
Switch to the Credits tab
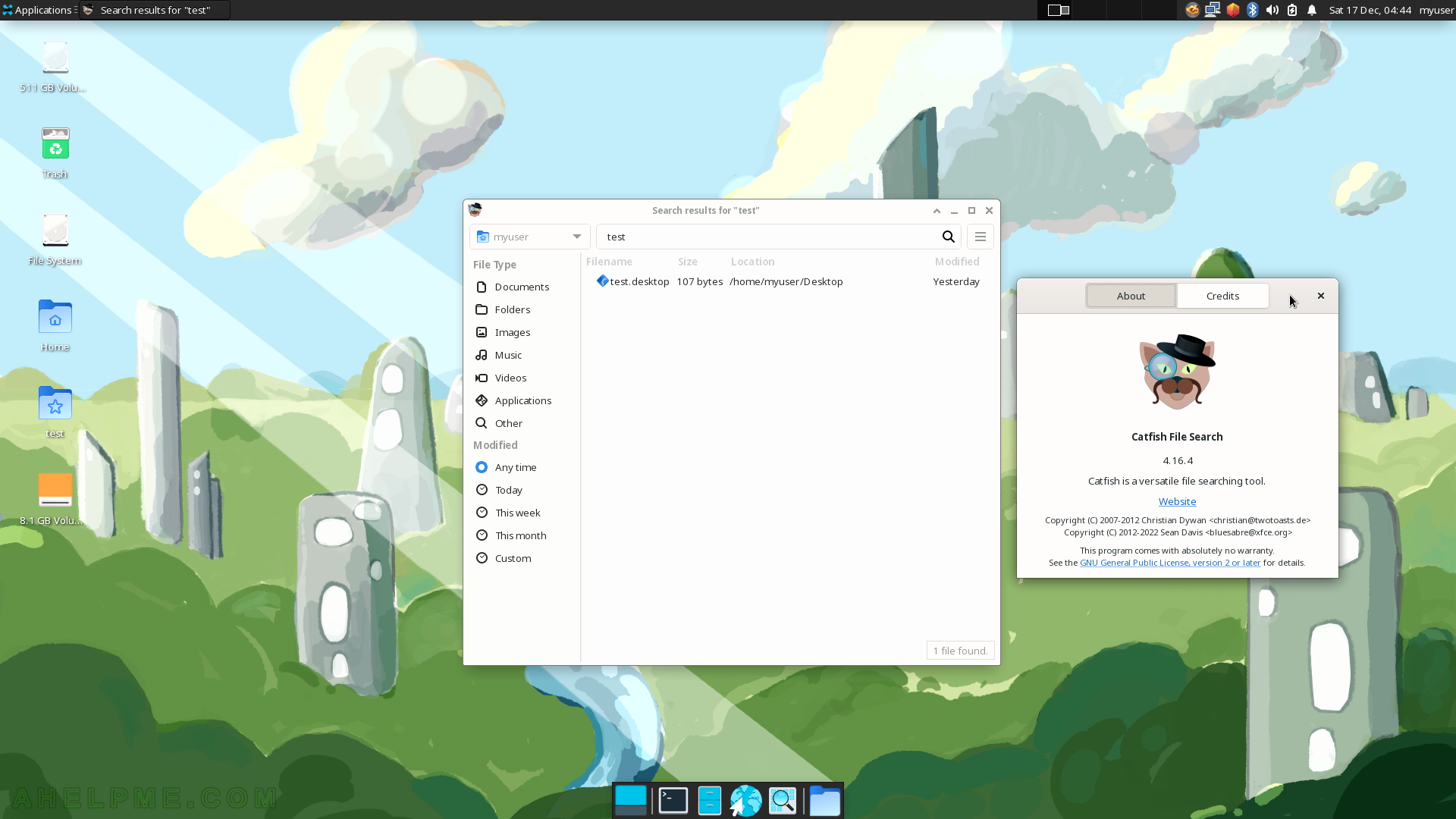pos(1222,296)
